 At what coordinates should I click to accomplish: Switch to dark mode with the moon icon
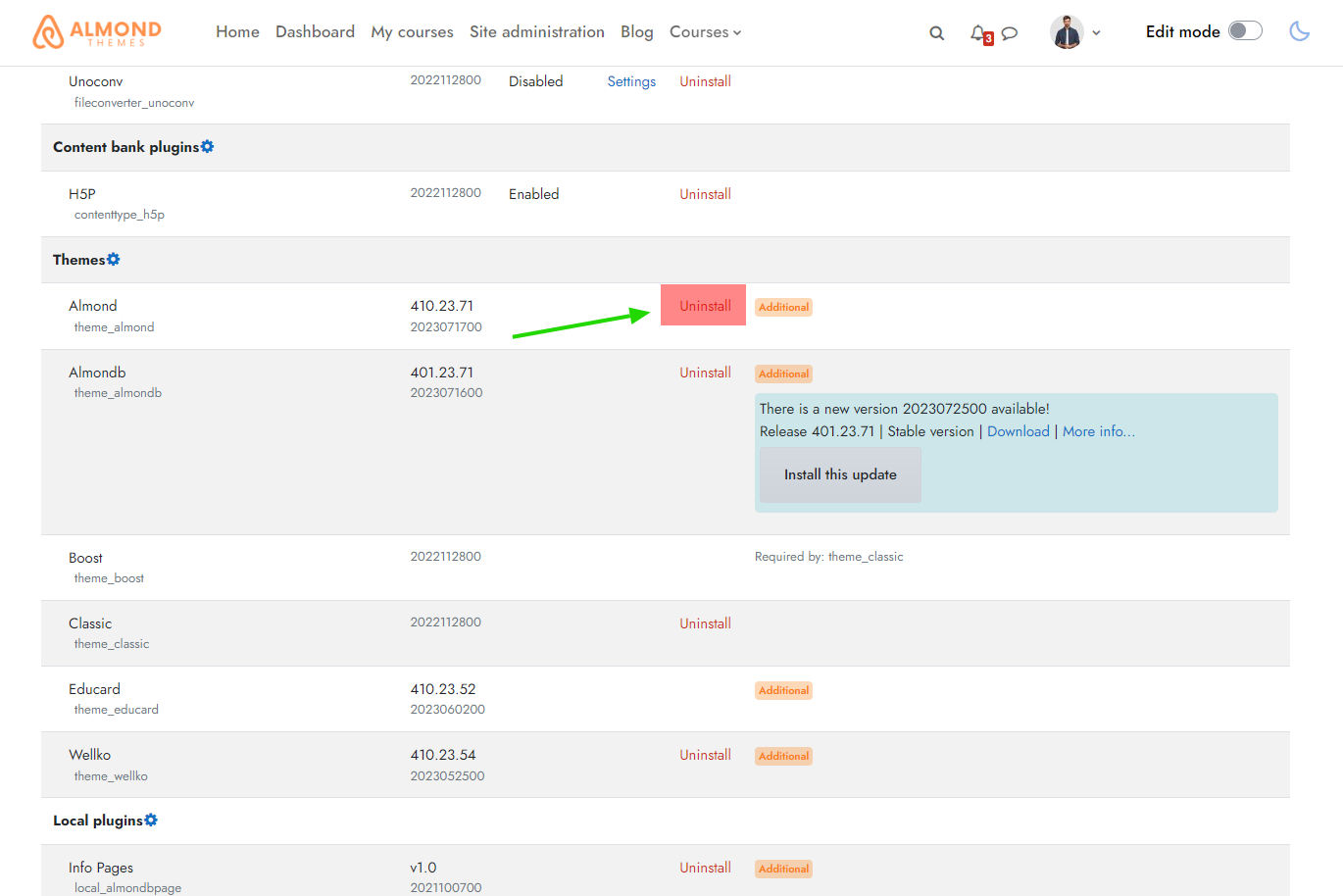[1299, 32]
